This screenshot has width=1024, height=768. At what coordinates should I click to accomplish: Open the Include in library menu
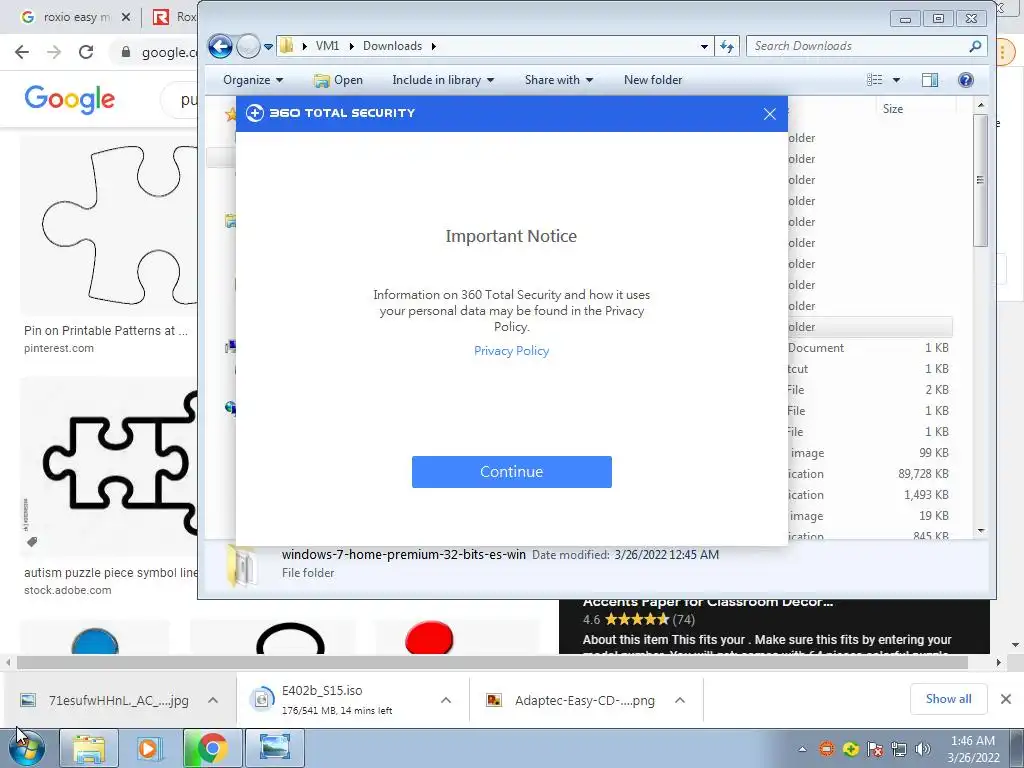coord(443,80)
